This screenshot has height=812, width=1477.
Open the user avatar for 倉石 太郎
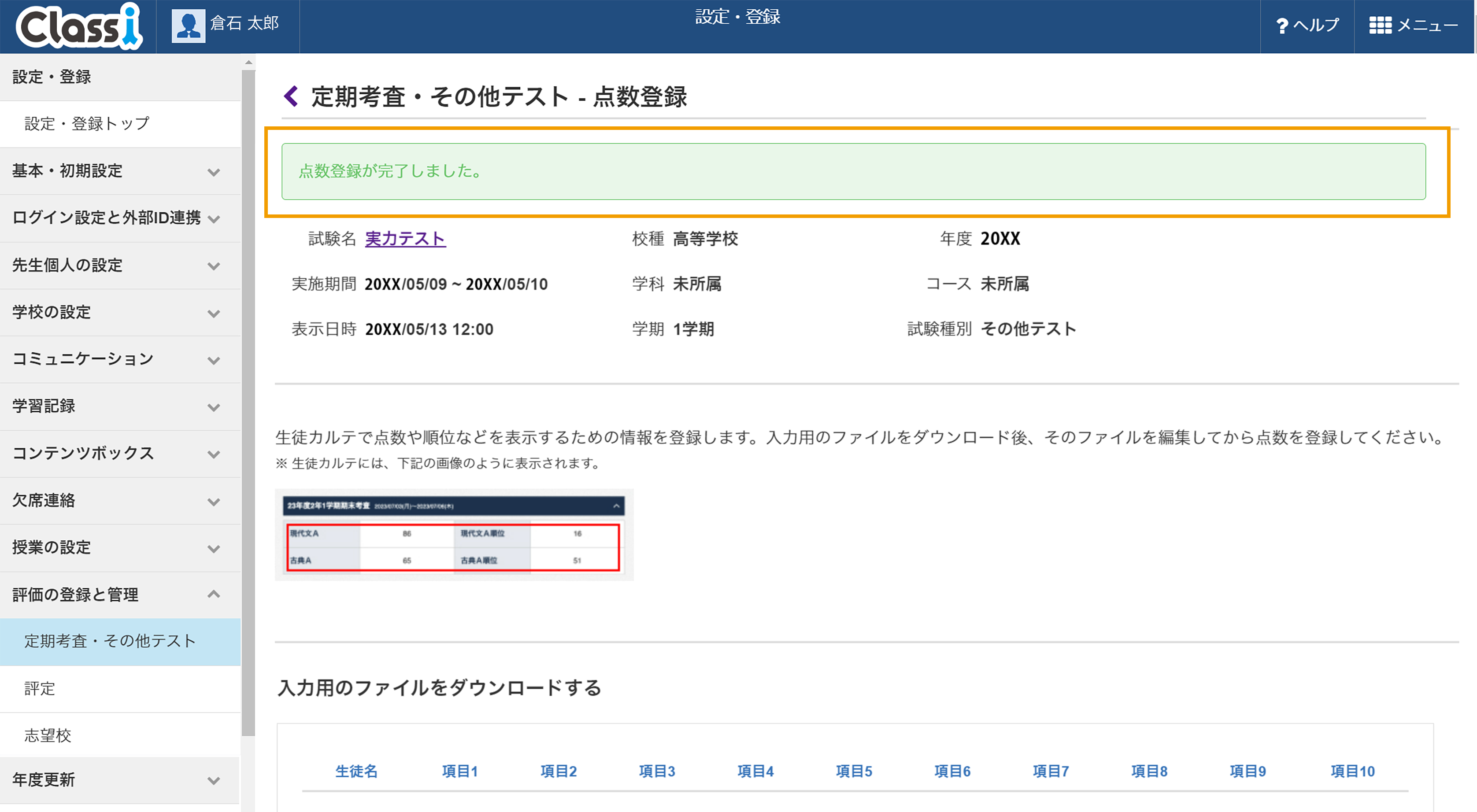(x=188, y=26)
